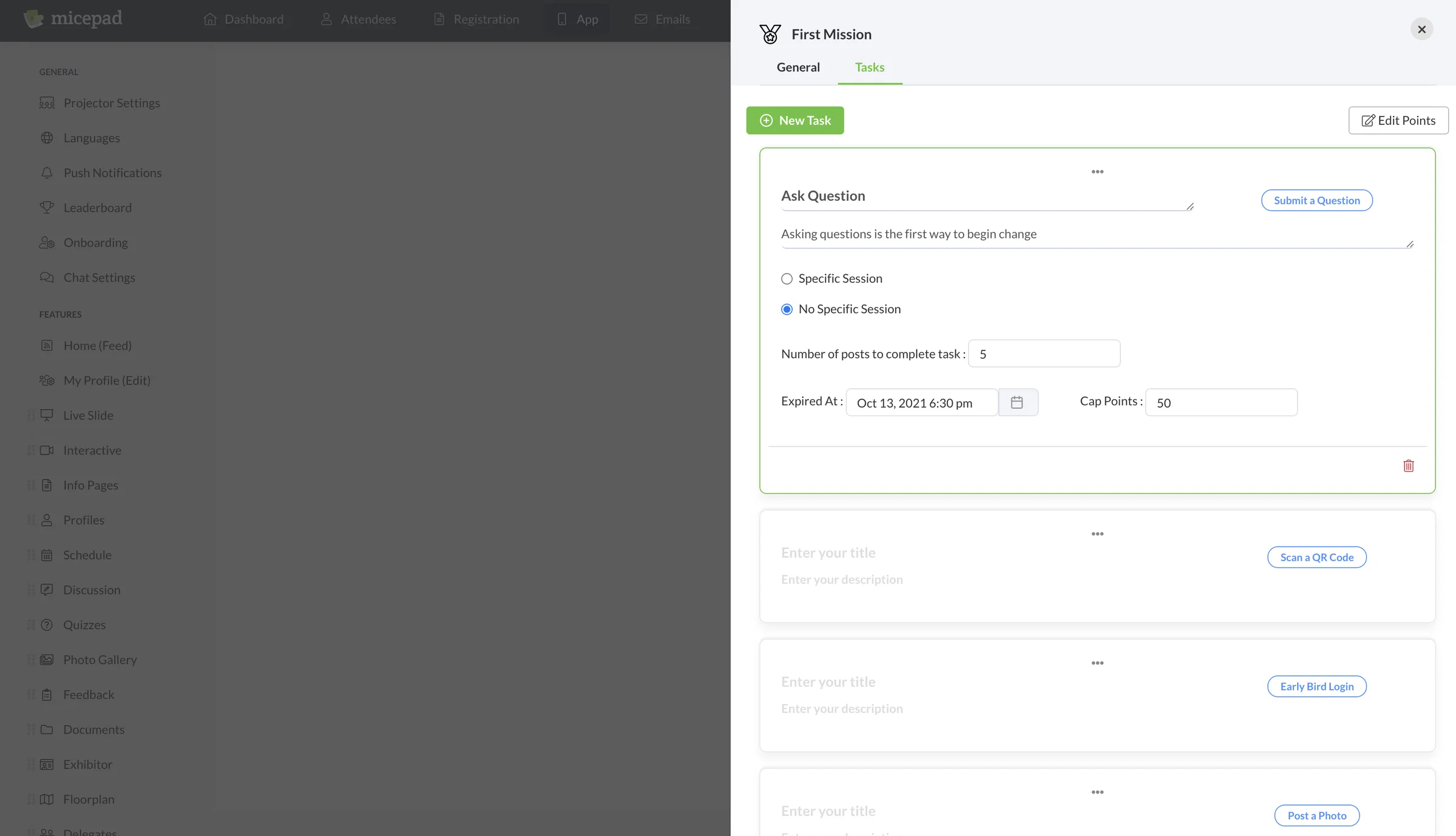Click the micepad logo icon
The width and height of the screenshot is (1456, 836).
coord(33,19)
